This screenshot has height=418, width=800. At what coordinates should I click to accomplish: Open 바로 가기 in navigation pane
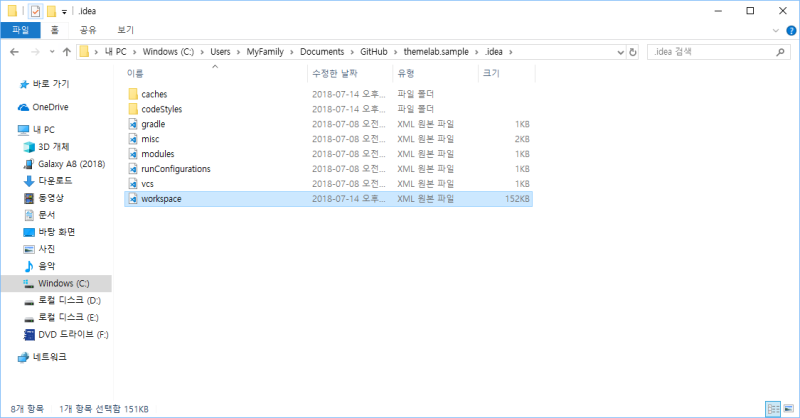[x=50, y=84]
